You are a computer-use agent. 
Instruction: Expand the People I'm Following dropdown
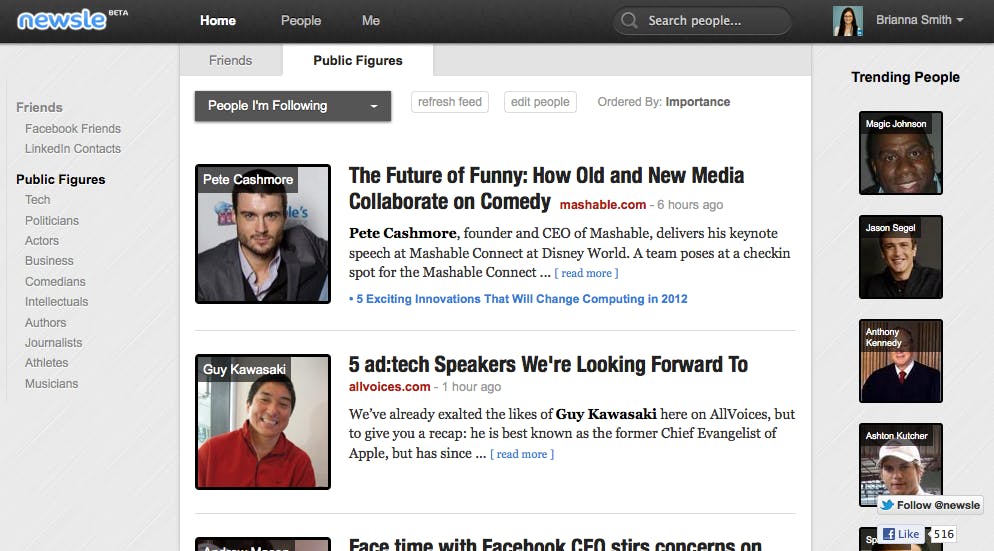click(x=293, y=106)
